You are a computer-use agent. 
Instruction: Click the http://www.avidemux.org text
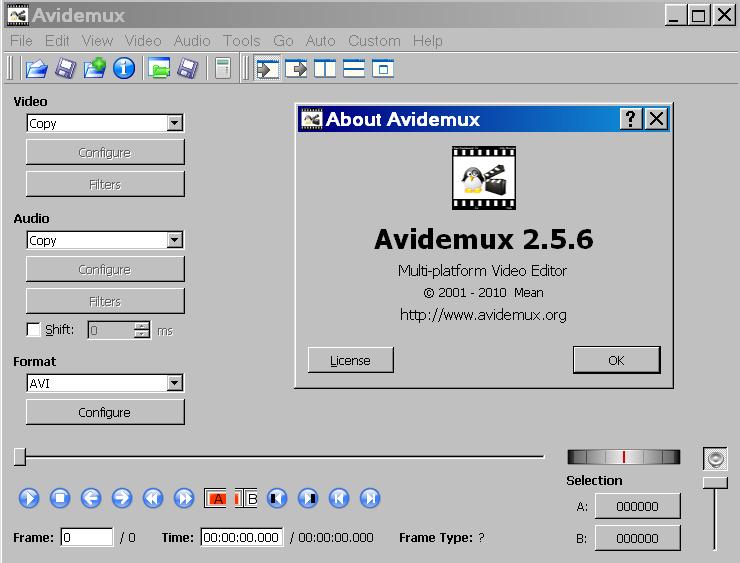pos(483,315)
